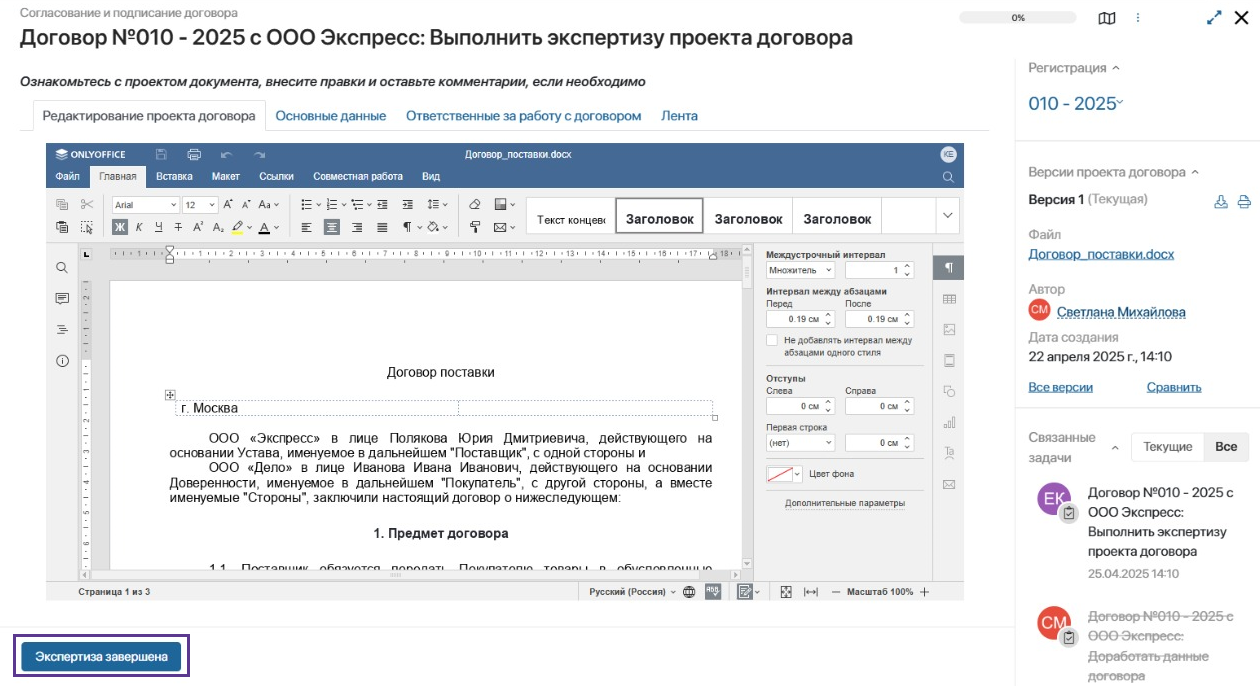Image resolution: width=1260 pixels, height=686 pixels.
Task: Open the 'Вставка' ribbon tab
Action: tap(174, 177)
